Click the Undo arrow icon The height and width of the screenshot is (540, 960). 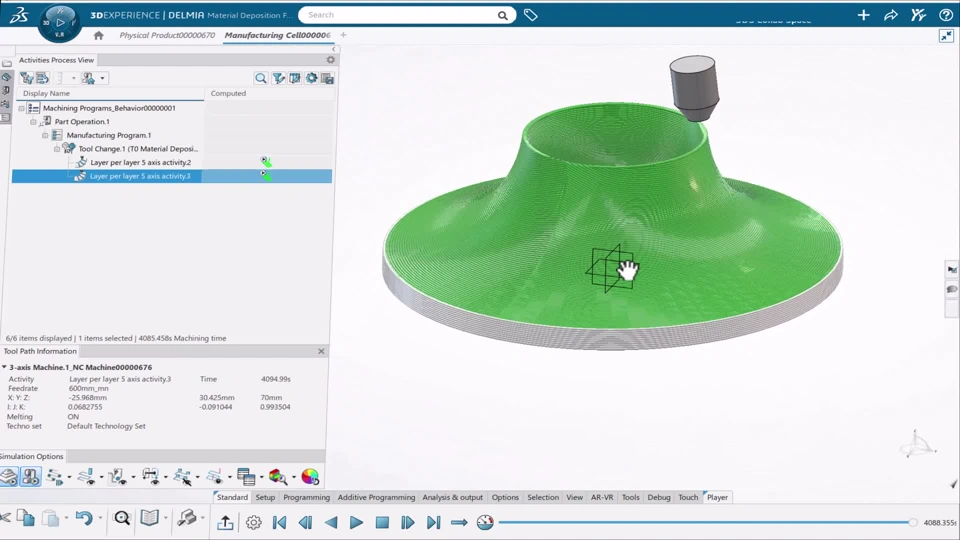click(83, 518)
